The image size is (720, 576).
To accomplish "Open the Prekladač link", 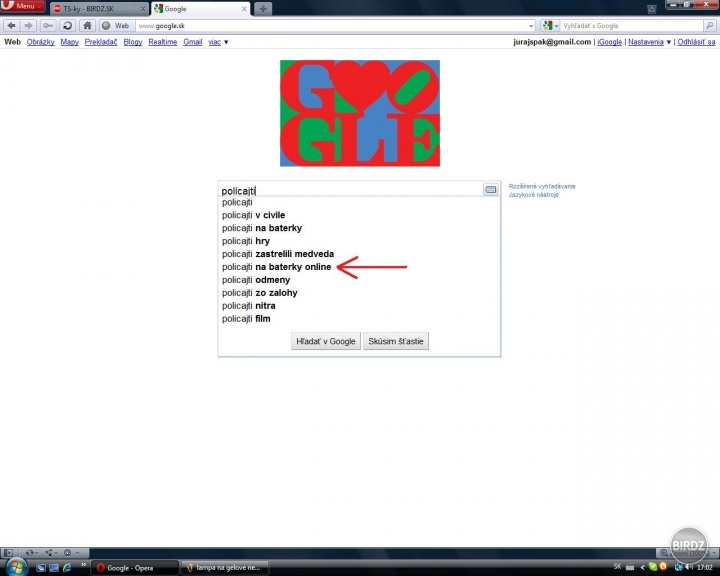I will 101,42.
